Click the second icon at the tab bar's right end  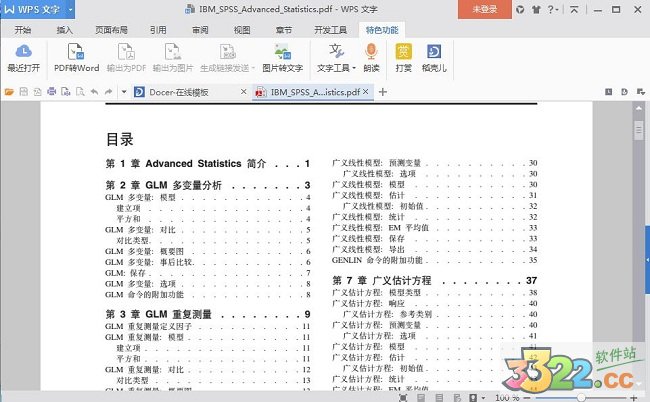pos(624,92)
